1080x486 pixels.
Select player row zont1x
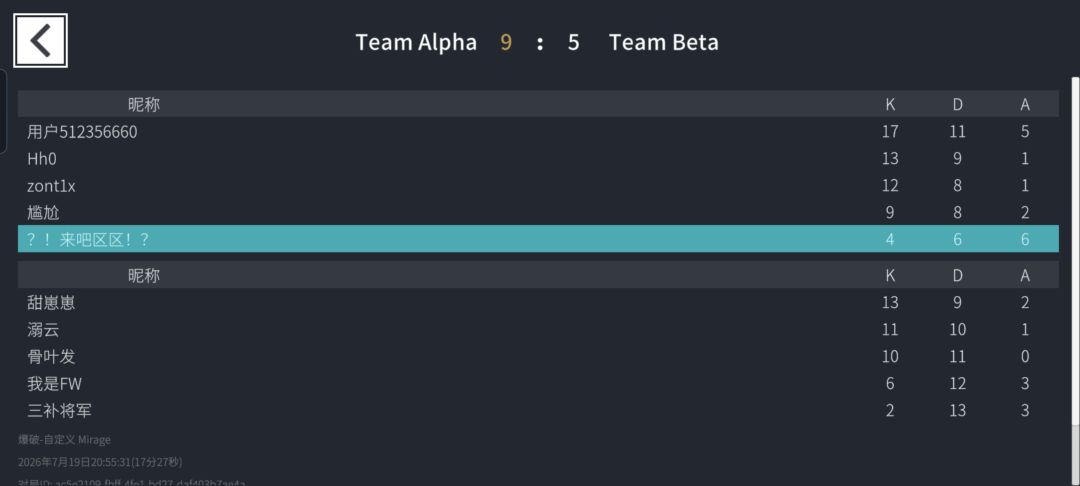coord(538,185)
